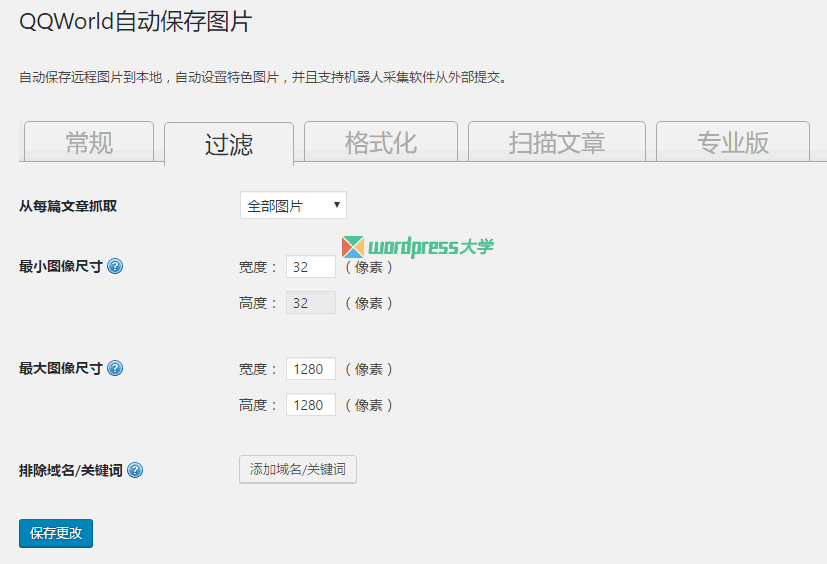Image resolution: width=827 pixels, height=564 pixels.
Task: Go to the 扫描文章 tab
Action: [x=557, y=142]
